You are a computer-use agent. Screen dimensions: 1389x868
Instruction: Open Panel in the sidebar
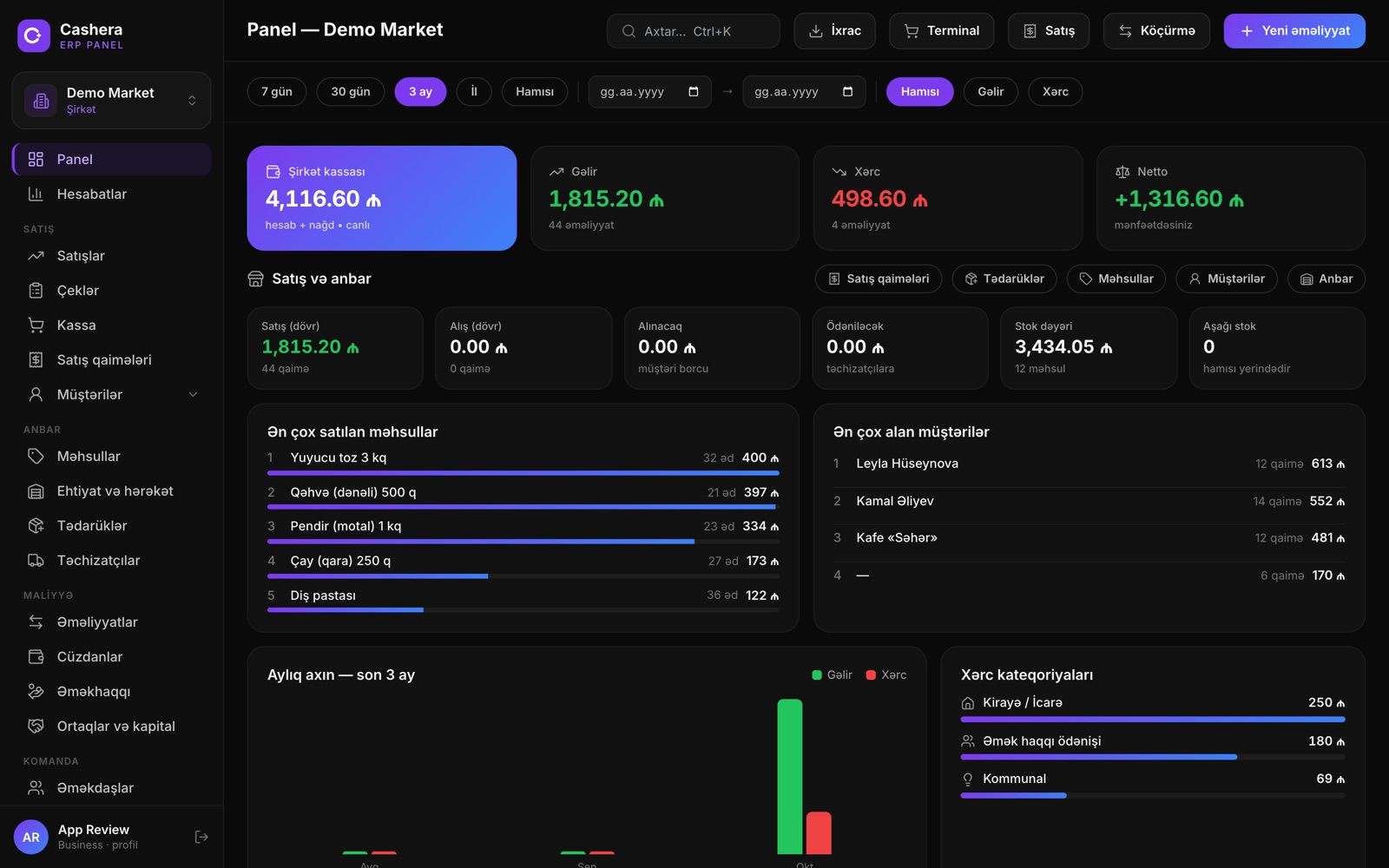pyautogui.click(x=111, y=159)
